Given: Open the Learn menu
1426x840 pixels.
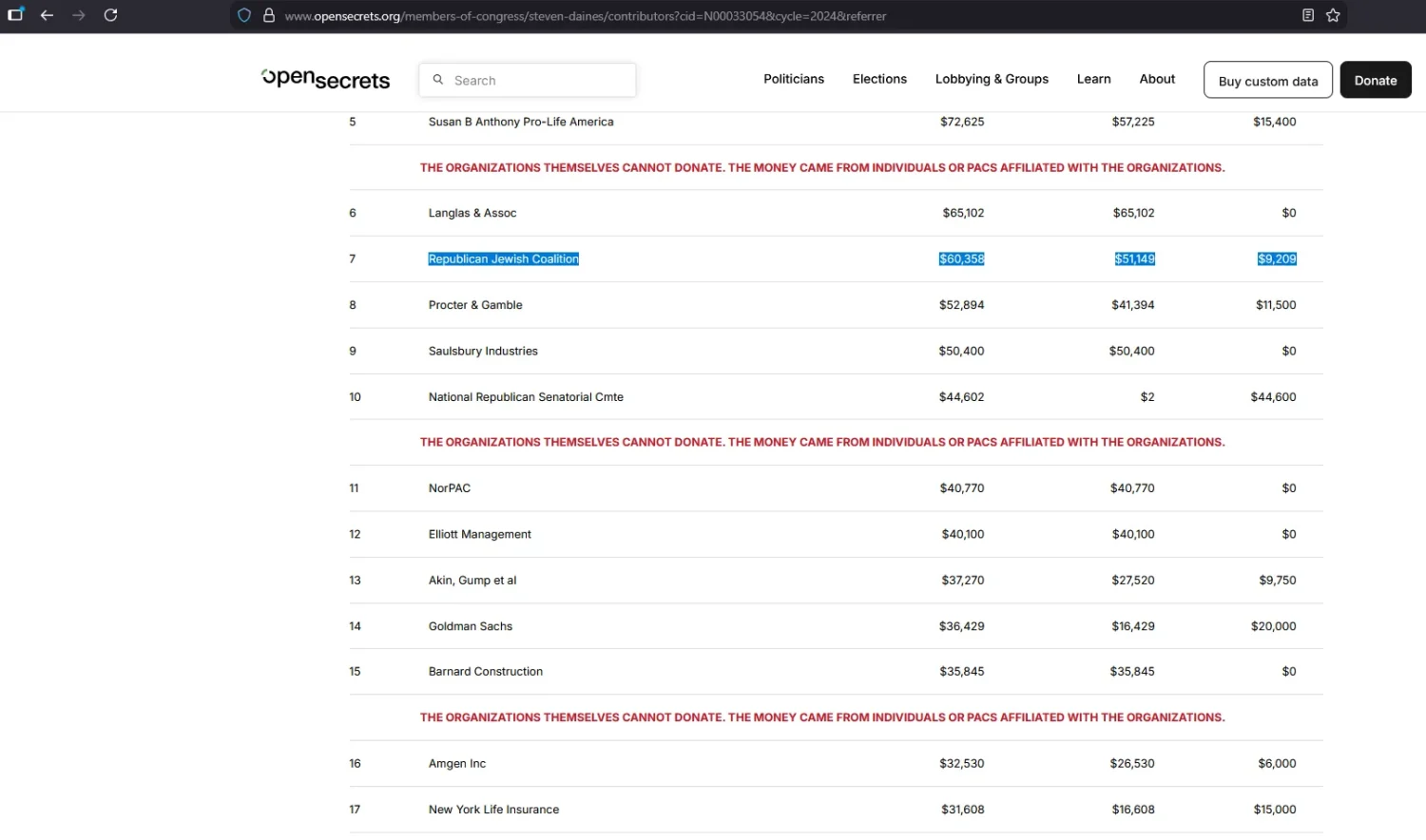Looking at the screenshot, I should tap(1093, 79).
